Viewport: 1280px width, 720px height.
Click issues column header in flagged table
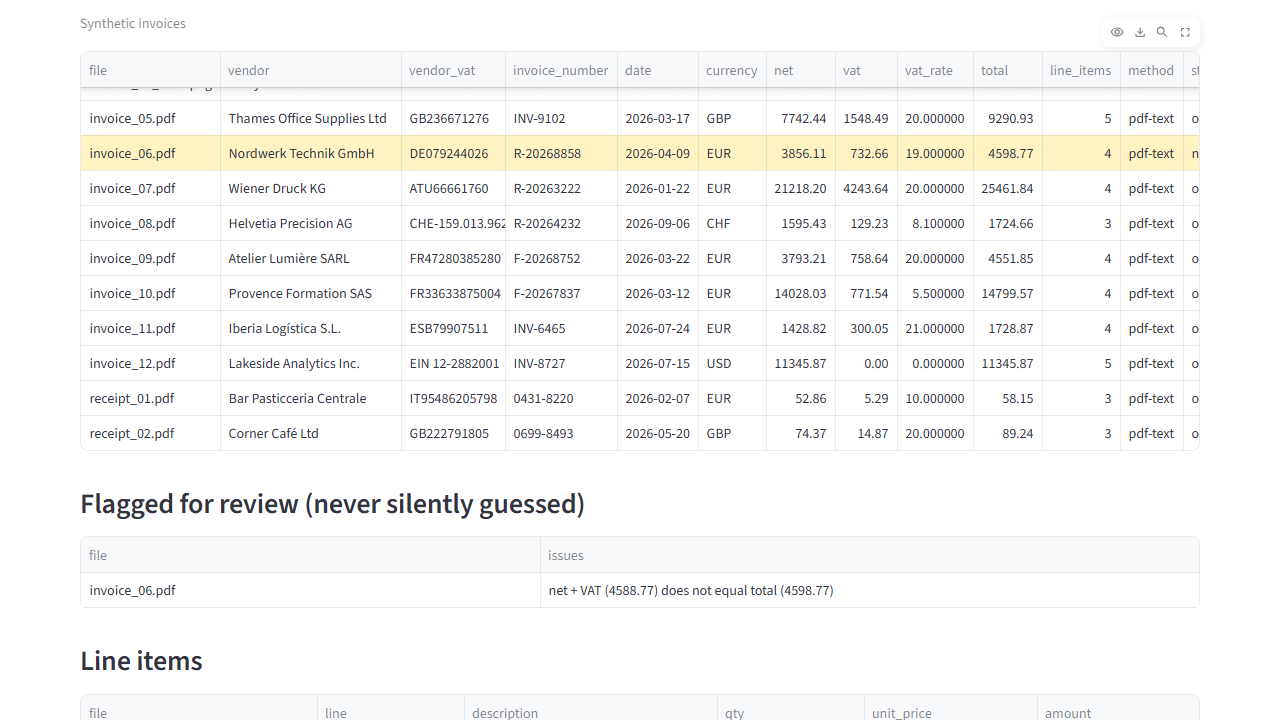tap(869, 555)
